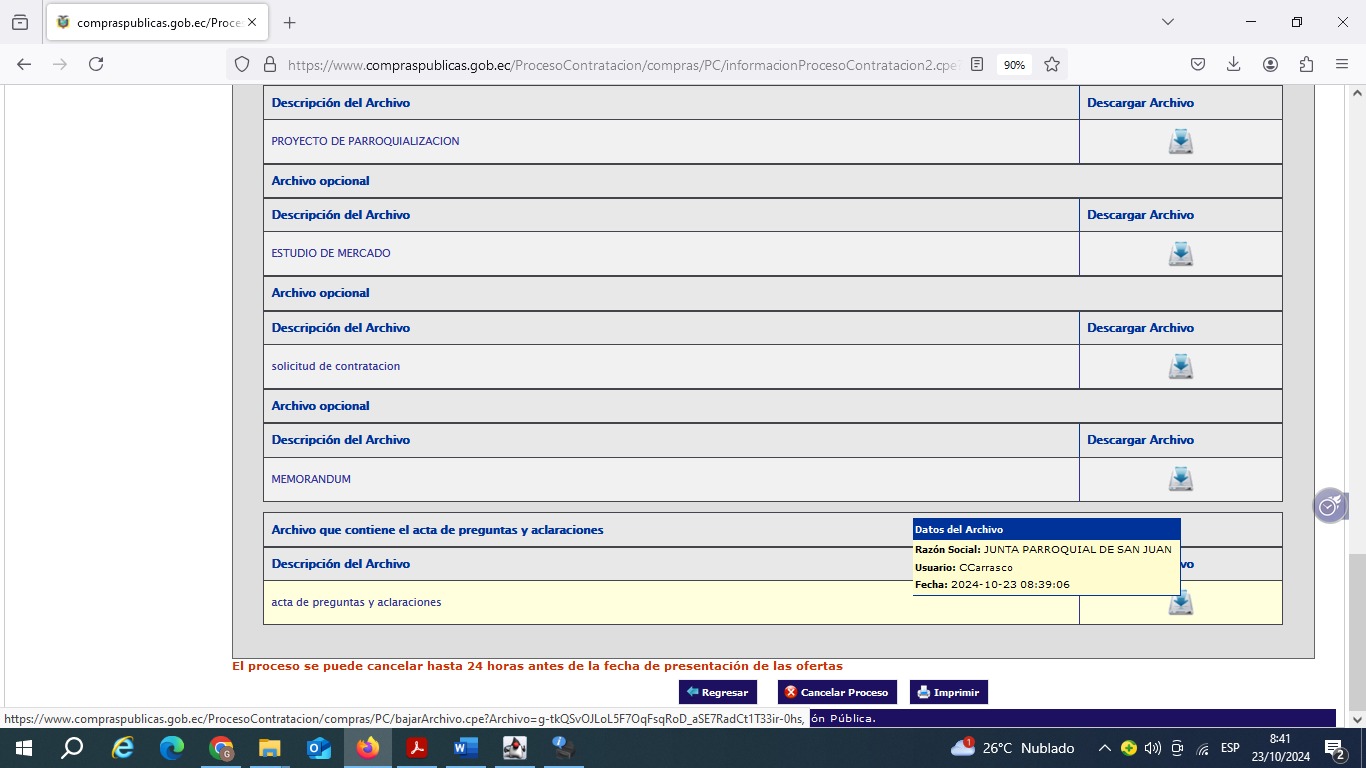Viewport: 1366px width, 768px height.
Task: Select the compraspublicas.gob.ec tab
Action: click(150, 22)
